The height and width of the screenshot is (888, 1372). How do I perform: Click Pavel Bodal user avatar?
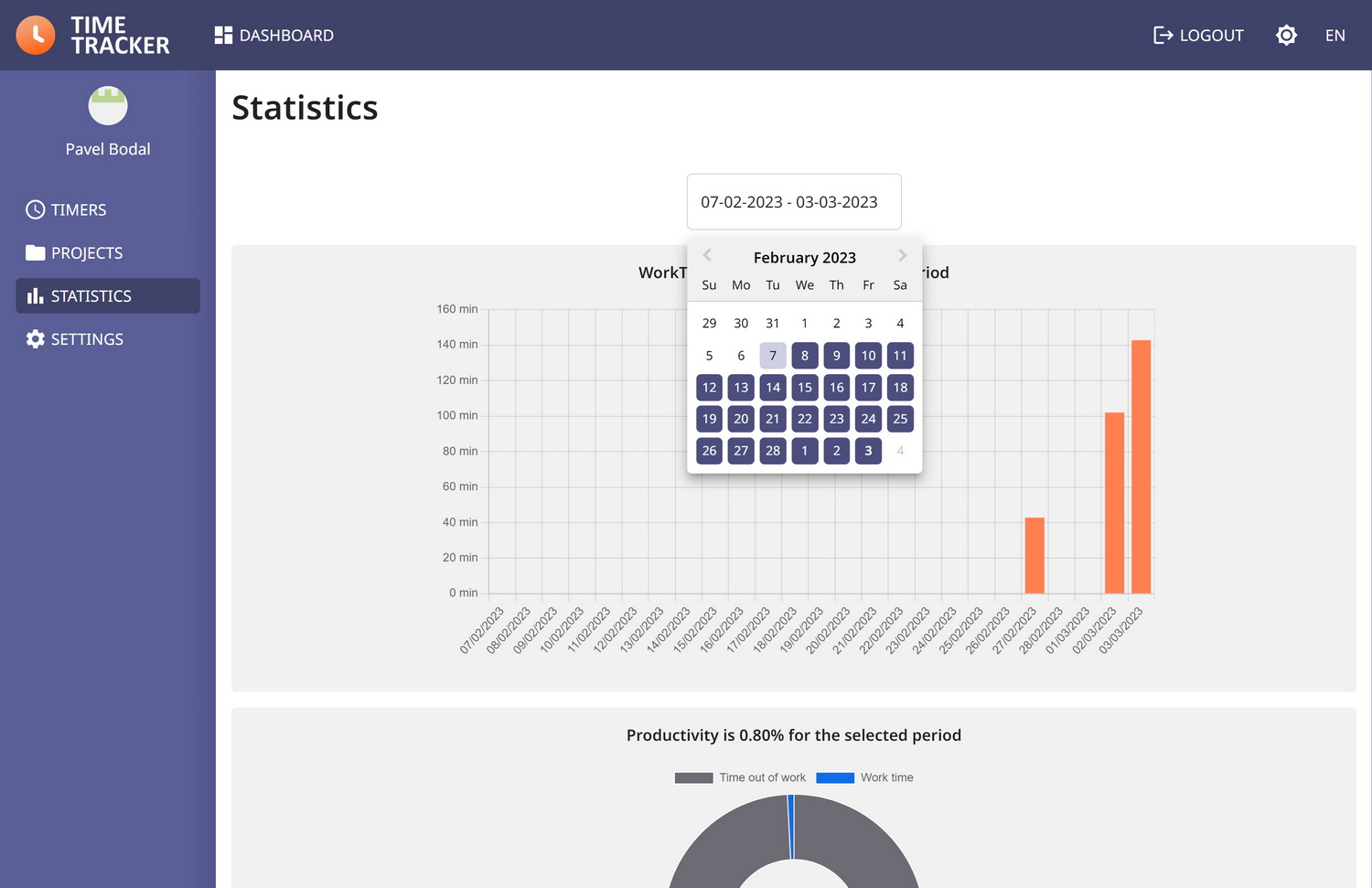pos(108,105)
